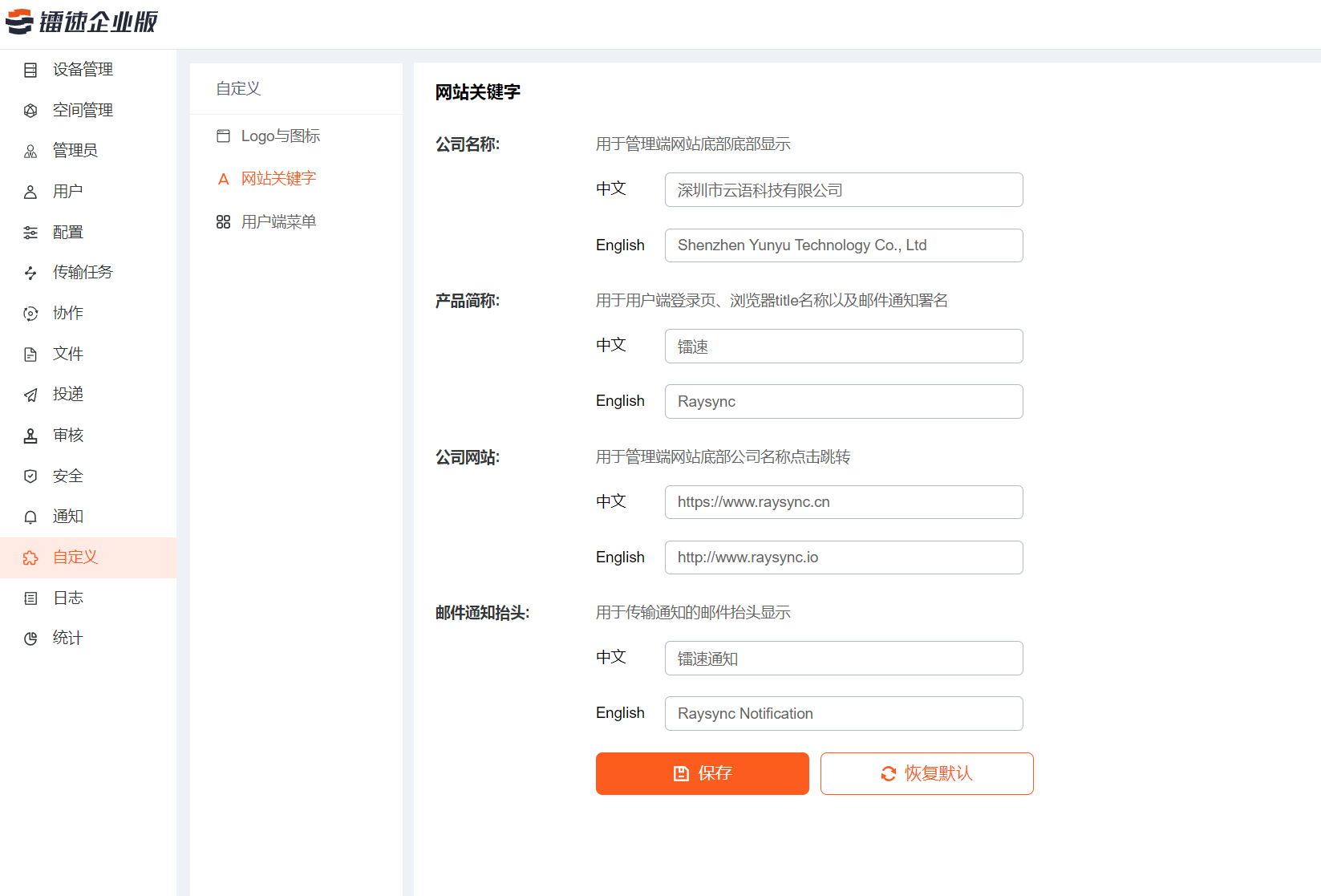Click the 设备管理 sidebar icon

[30, 71]
